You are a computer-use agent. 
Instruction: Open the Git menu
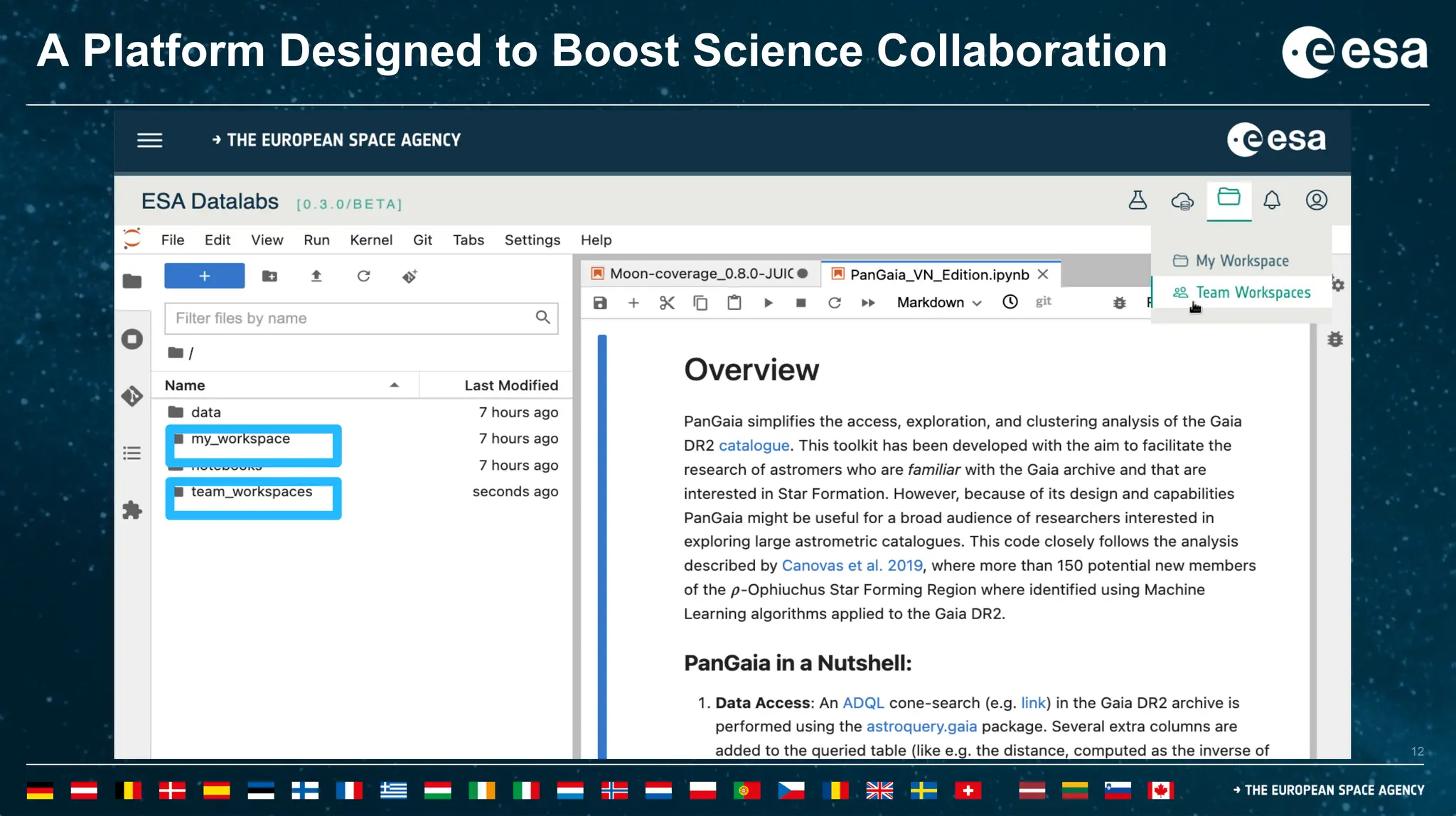pos(423,240)
